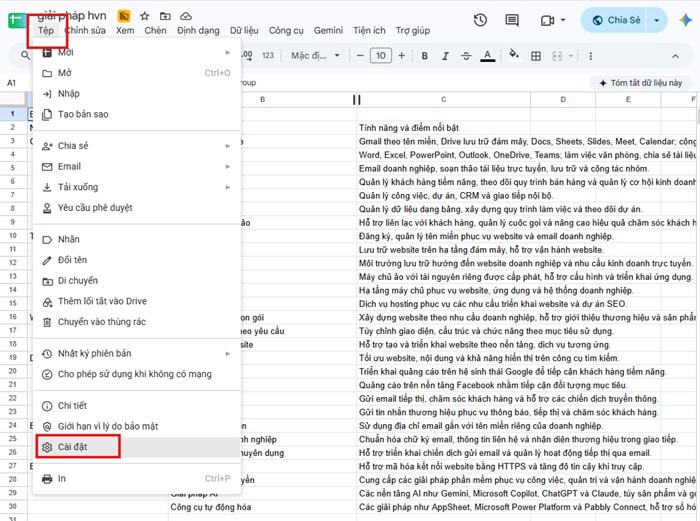Open the text color picker

(488, 56)
